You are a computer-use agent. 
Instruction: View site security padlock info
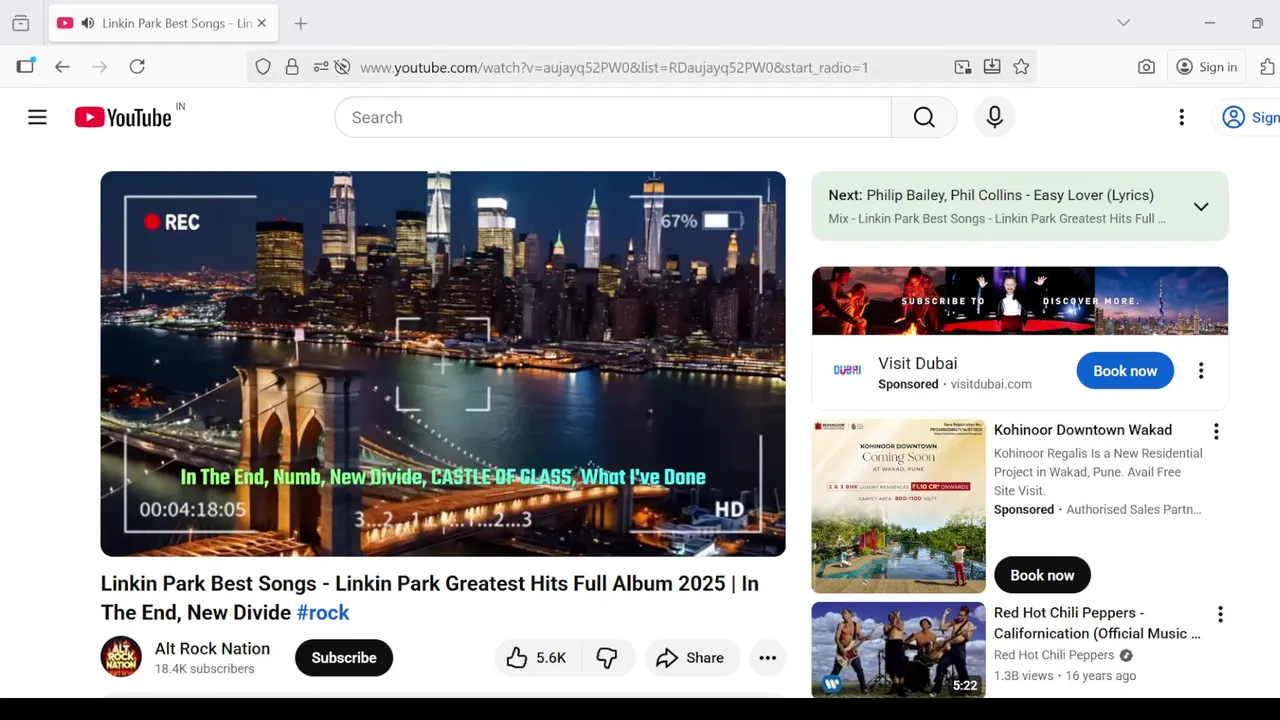[x=292, y=67]
